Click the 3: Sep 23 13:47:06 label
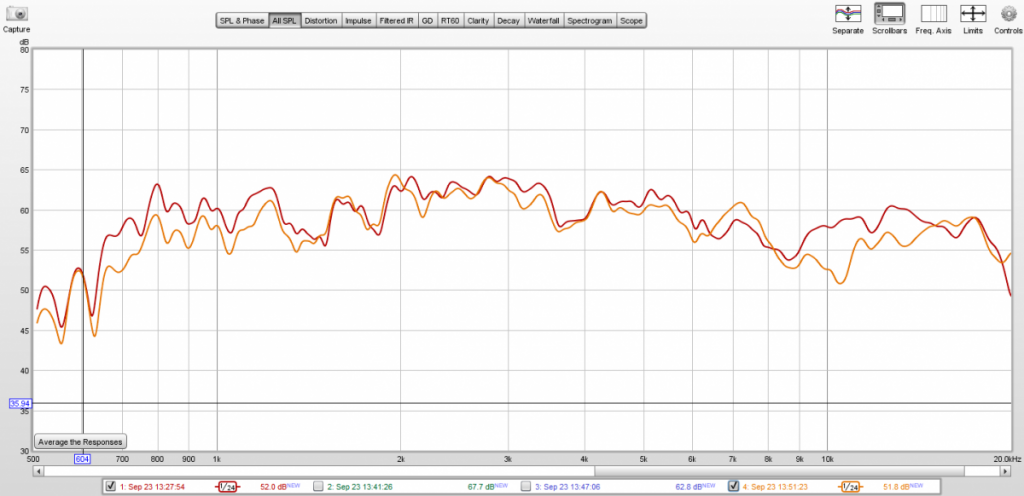This screenshot has height=496, width=1024. [x=568, y=486]
